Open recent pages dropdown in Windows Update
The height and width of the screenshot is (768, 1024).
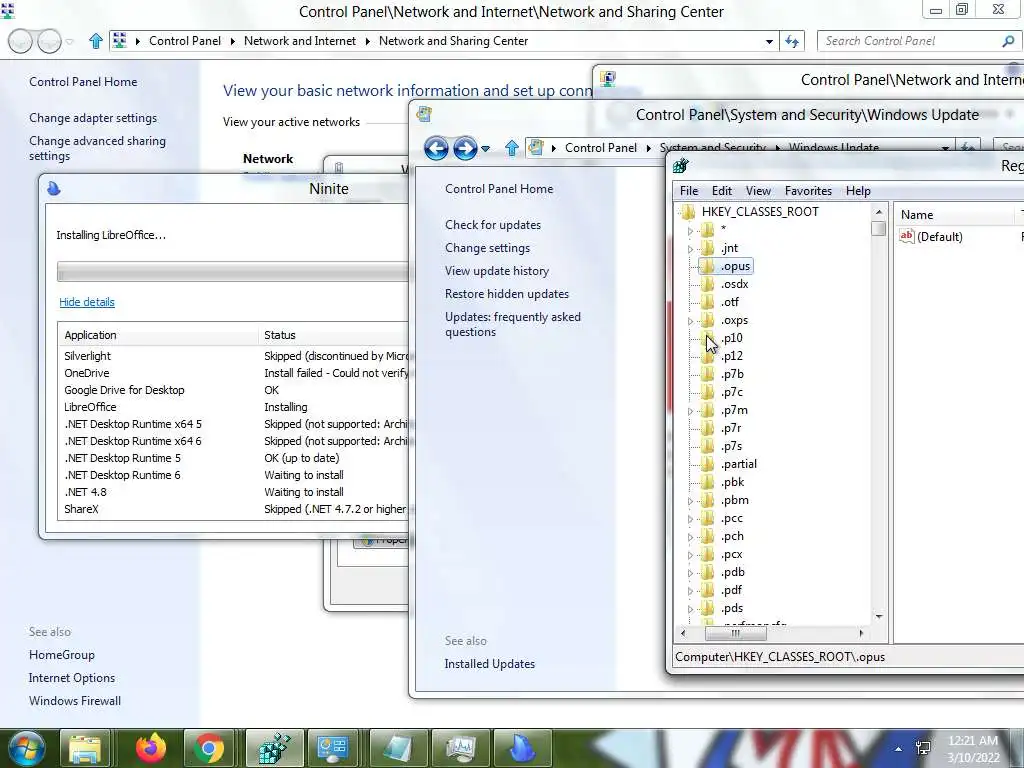485,149
